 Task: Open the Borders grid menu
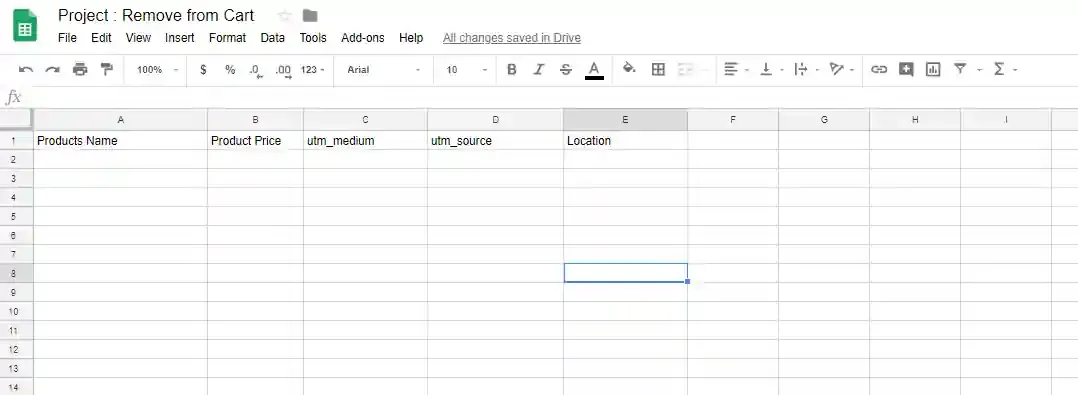[x=658, y=69]
